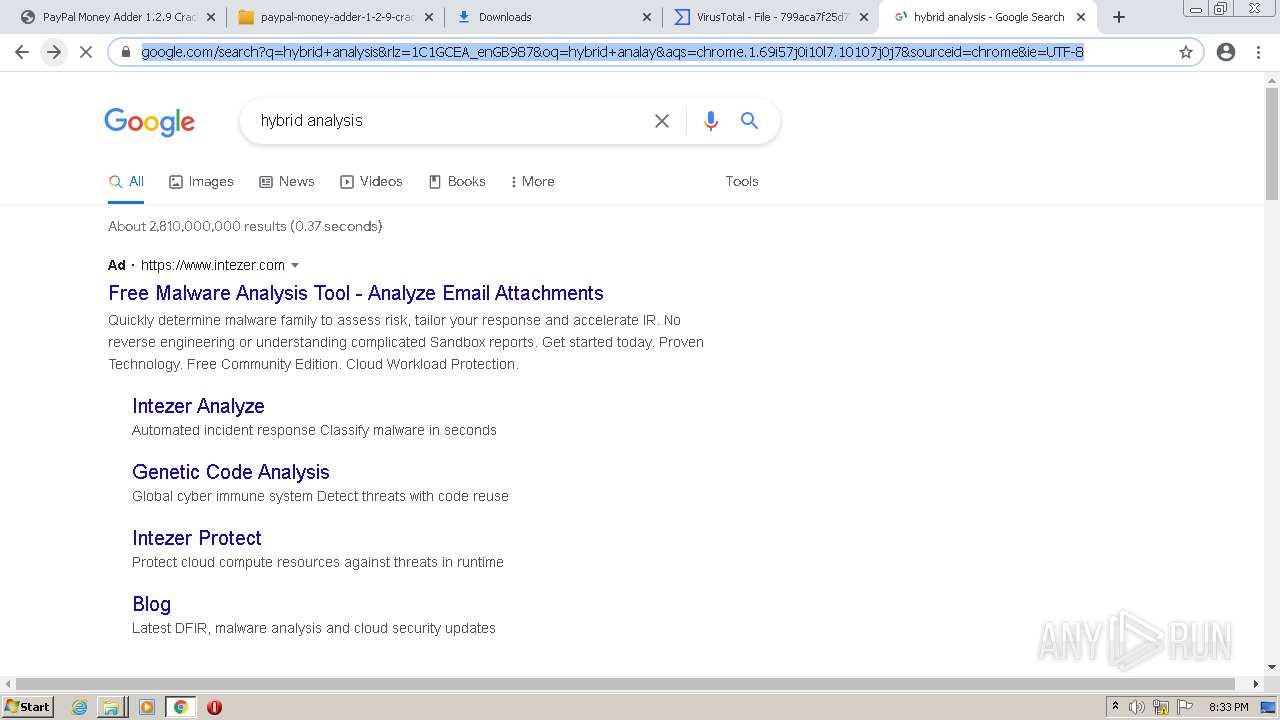This screenshot has height=720, width=1280.
Task: Select the All results filter
Action: 126,182
